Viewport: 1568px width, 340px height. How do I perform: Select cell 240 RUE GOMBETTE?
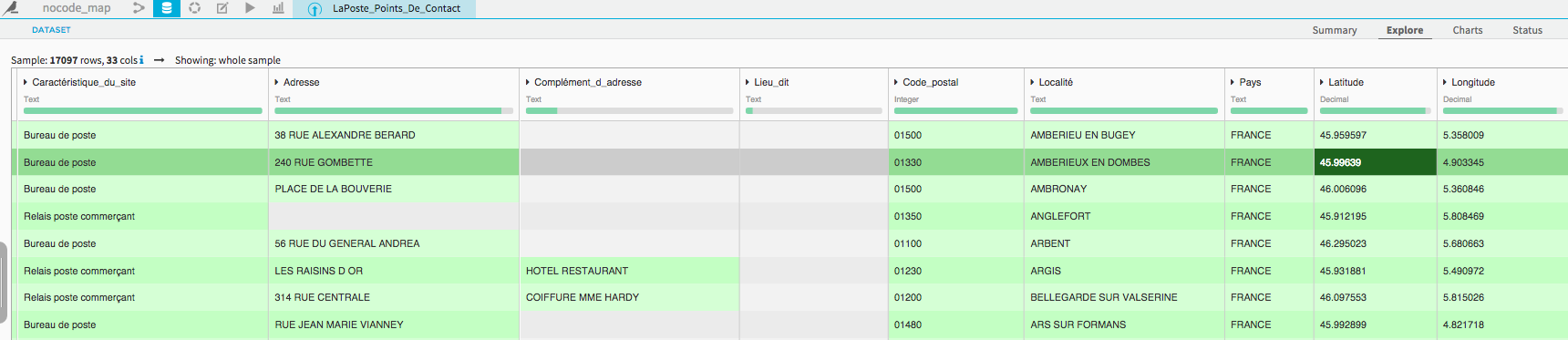tap(394, 162)
